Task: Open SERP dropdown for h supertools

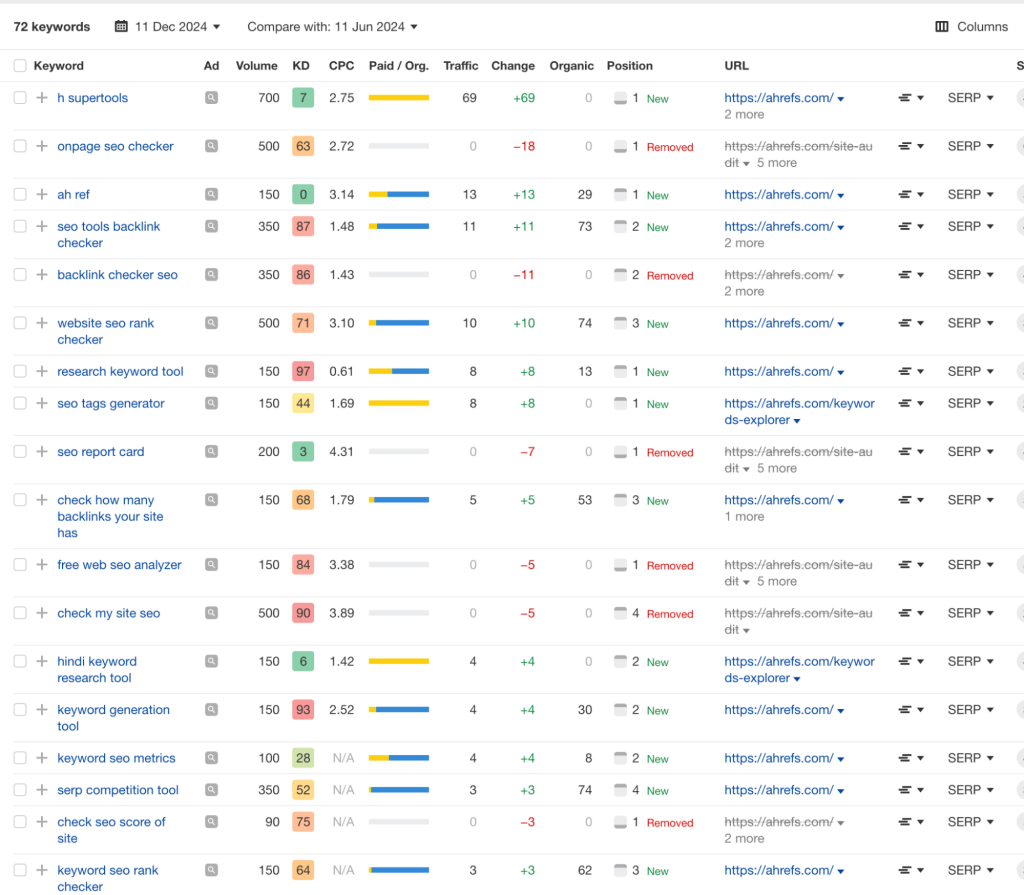Action: (x=970, y=97)
